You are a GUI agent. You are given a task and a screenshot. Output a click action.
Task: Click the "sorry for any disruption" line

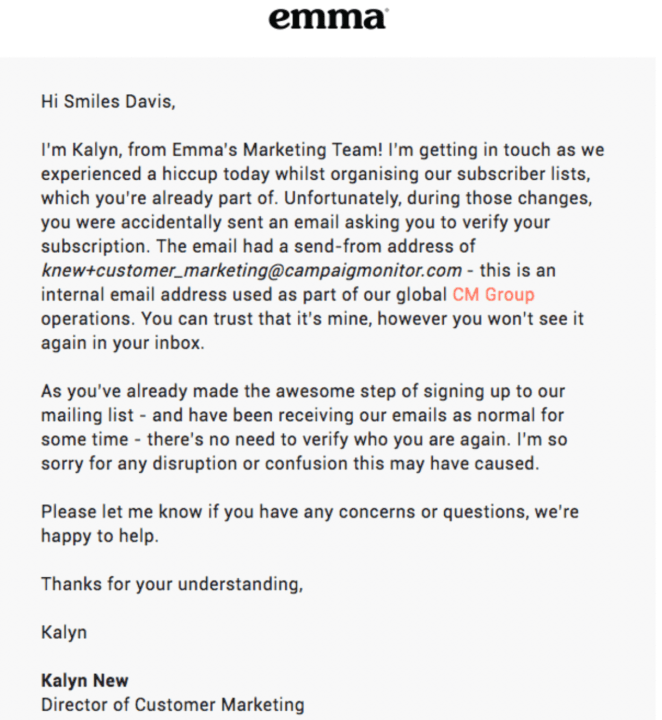tap(290, 464)
